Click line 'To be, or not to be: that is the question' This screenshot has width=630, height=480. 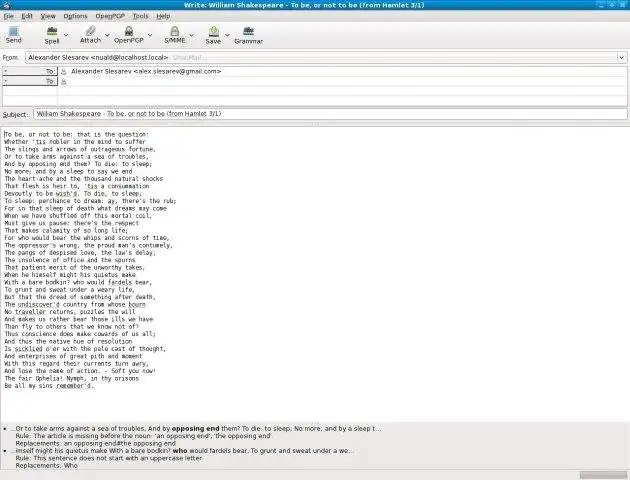point(76,134)
